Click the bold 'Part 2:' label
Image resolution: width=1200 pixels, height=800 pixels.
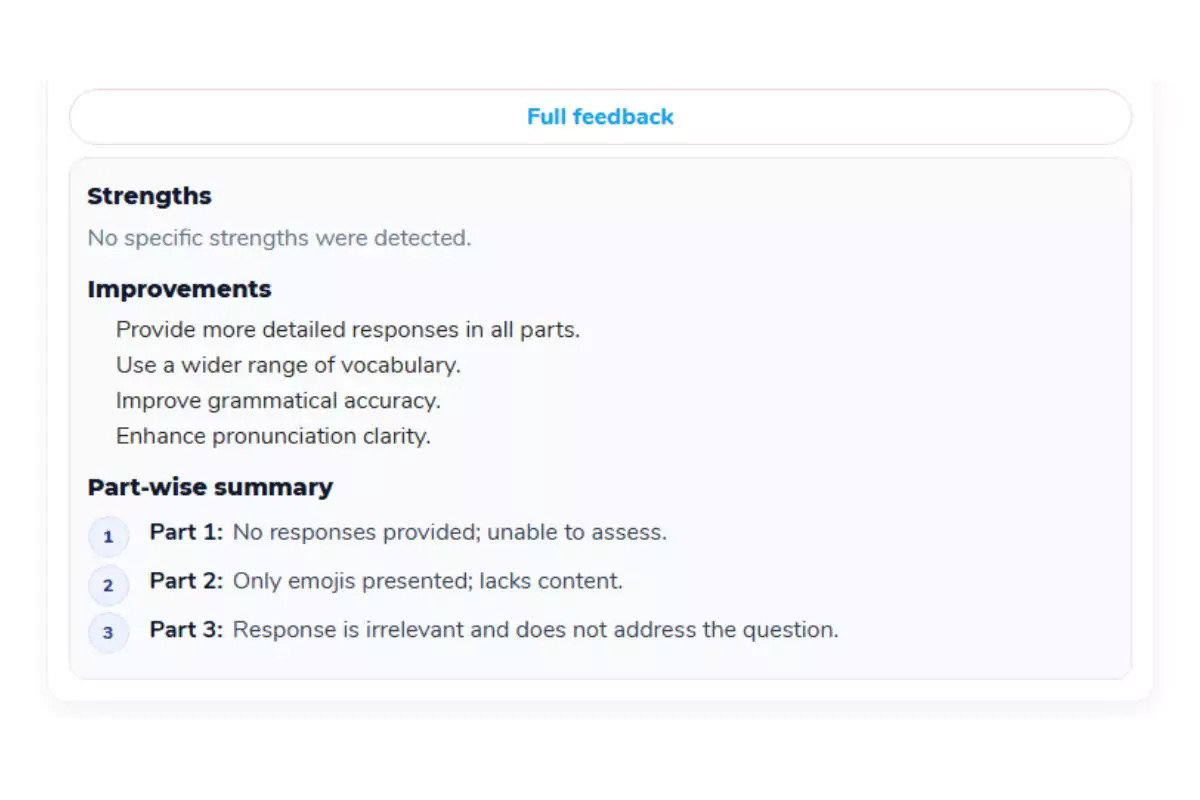186,581
